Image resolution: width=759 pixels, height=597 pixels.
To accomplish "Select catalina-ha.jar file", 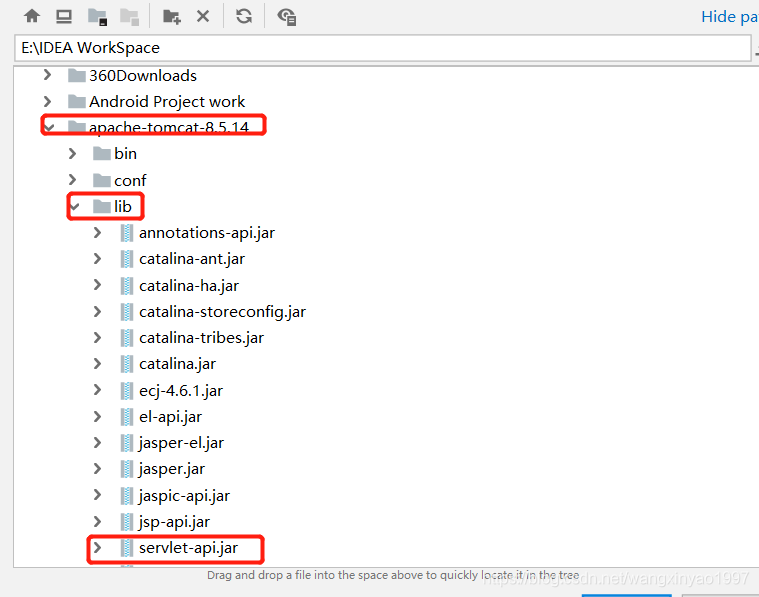I will 189,286.
